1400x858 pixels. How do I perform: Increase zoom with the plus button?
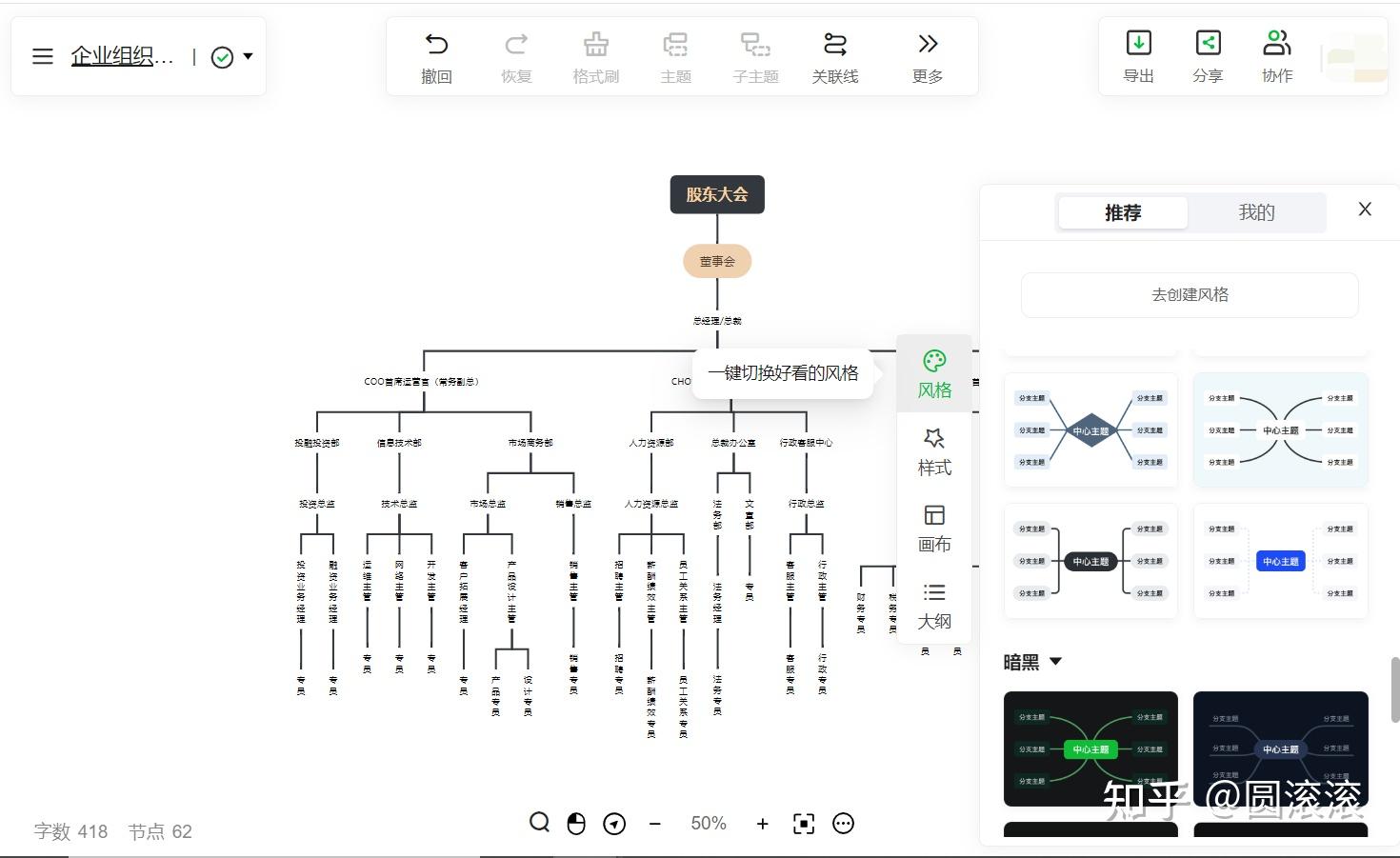(762, 824)
